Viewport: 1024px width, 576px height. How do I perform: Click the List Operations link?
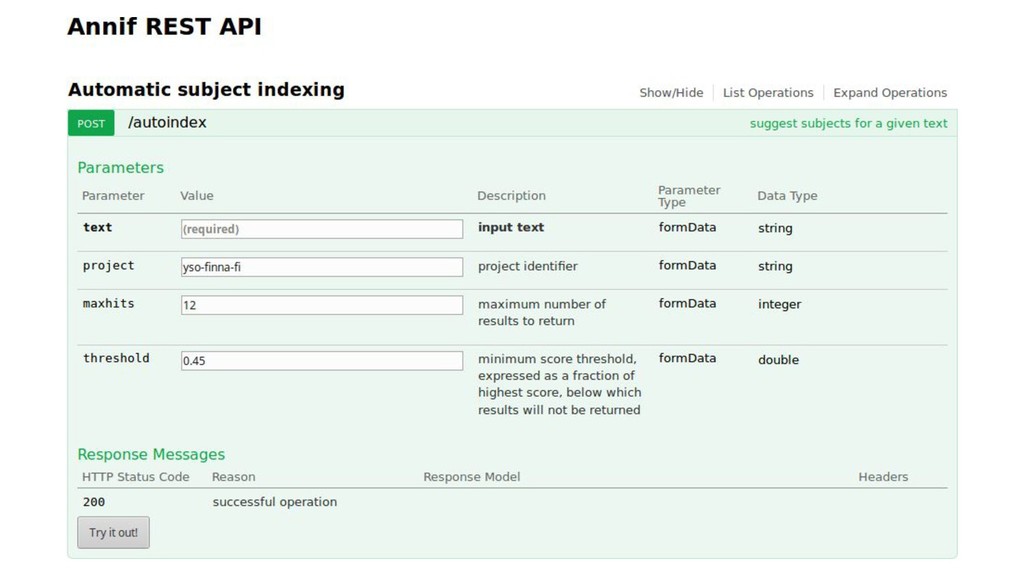click(768, 93)
